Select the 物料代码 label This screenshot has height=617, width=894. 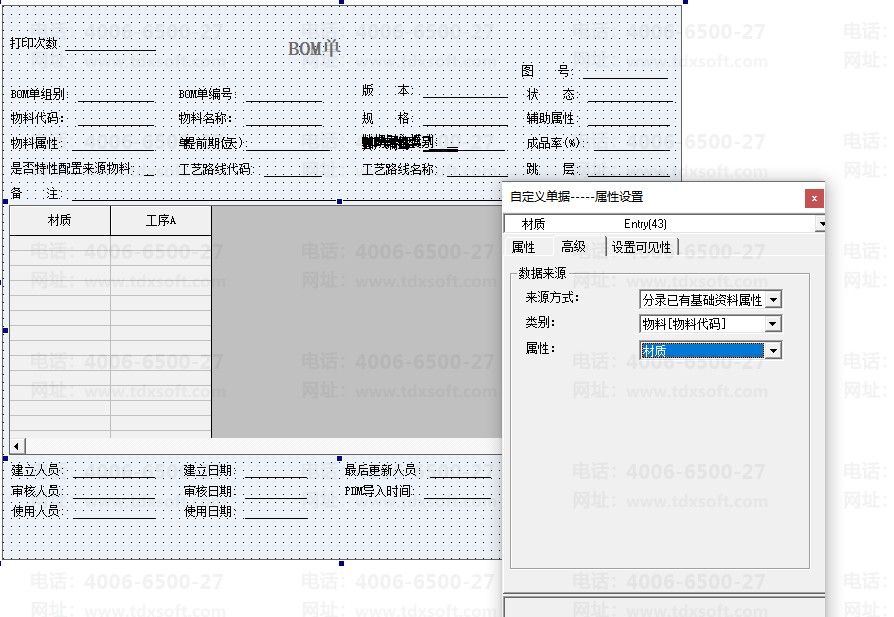click(x=37, y=119)
